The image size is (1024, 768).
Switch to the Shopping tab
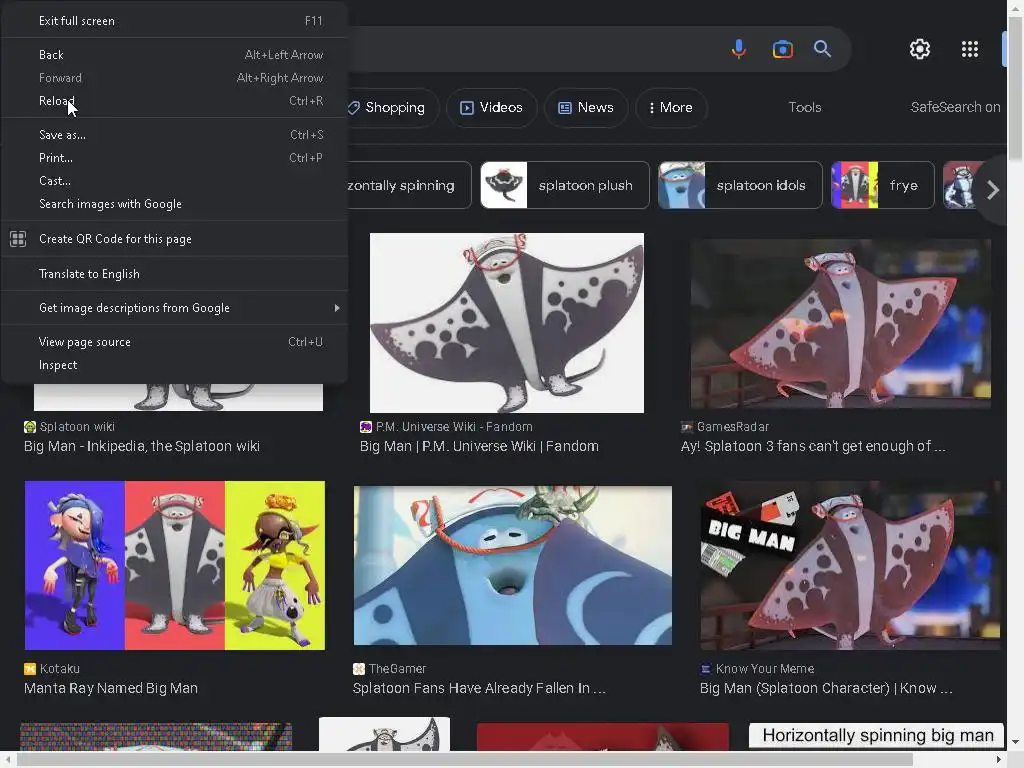pos(392,108)
